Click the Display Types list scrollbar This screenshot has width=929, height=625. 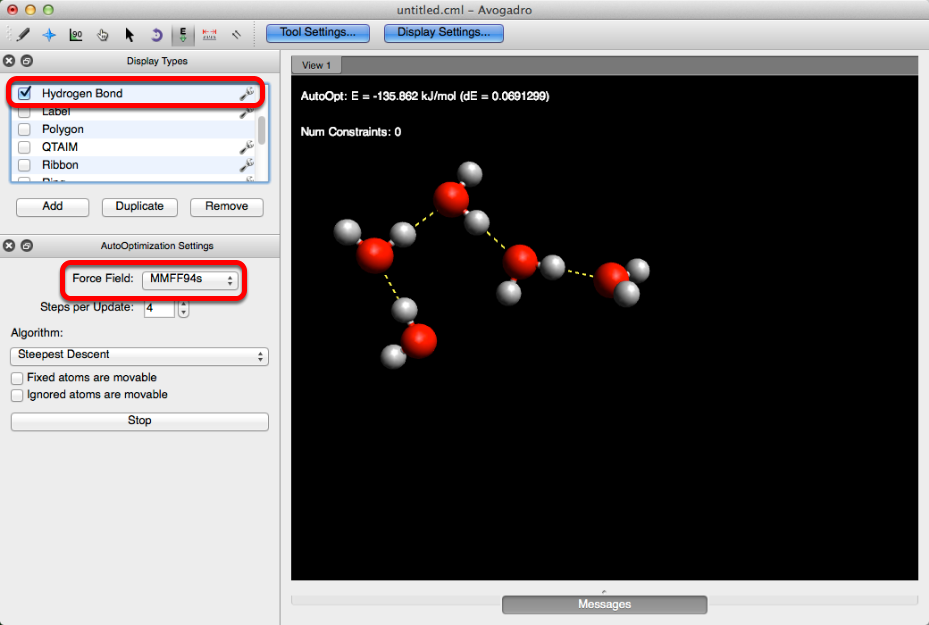262,130
